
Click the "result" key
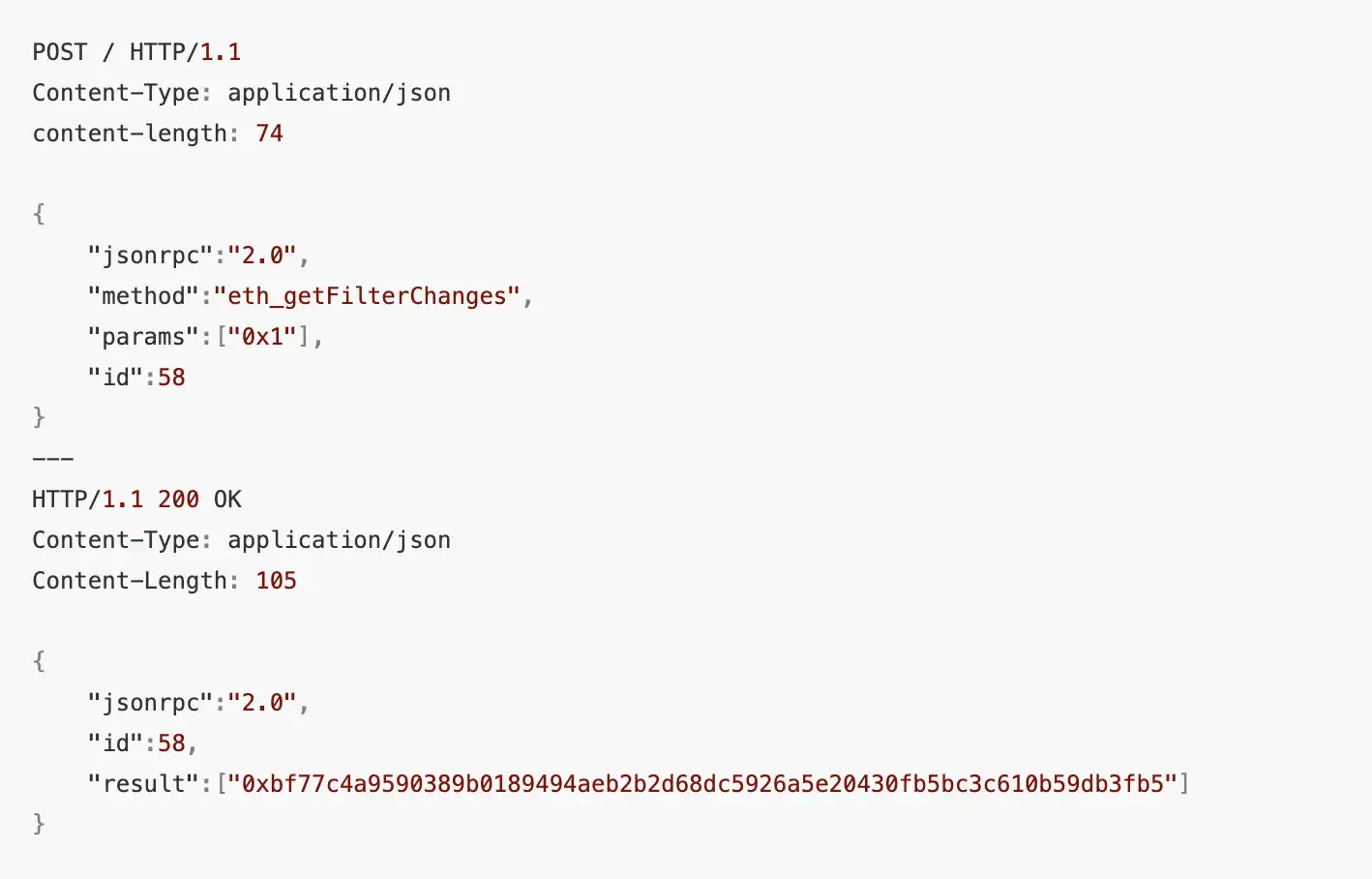point(143,784)
